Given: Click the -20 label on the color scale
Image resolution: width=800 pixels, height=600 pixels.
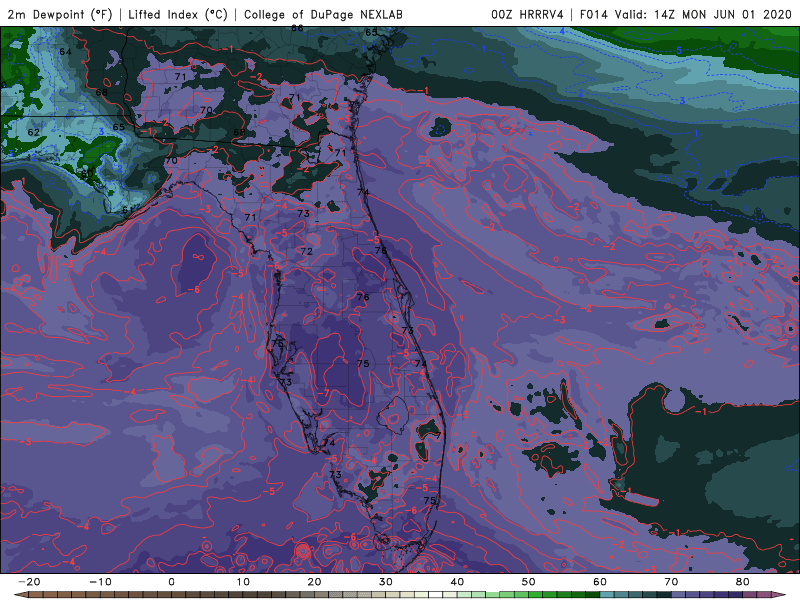Looking at the screenshot, I should coord(29,582).
